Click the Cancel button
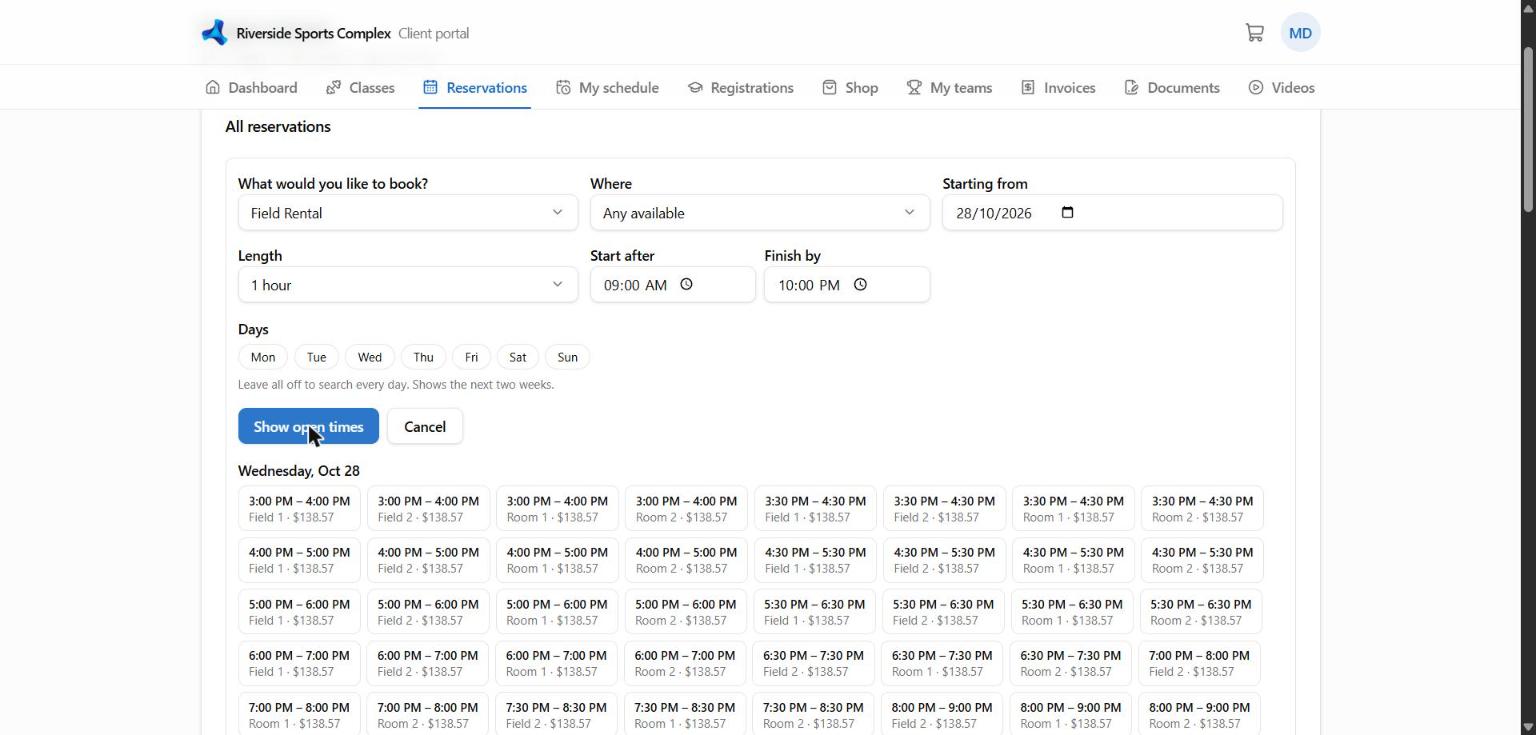Image resolution: width=1536 pixels, height=735 pixels. (x=425, y=426)
